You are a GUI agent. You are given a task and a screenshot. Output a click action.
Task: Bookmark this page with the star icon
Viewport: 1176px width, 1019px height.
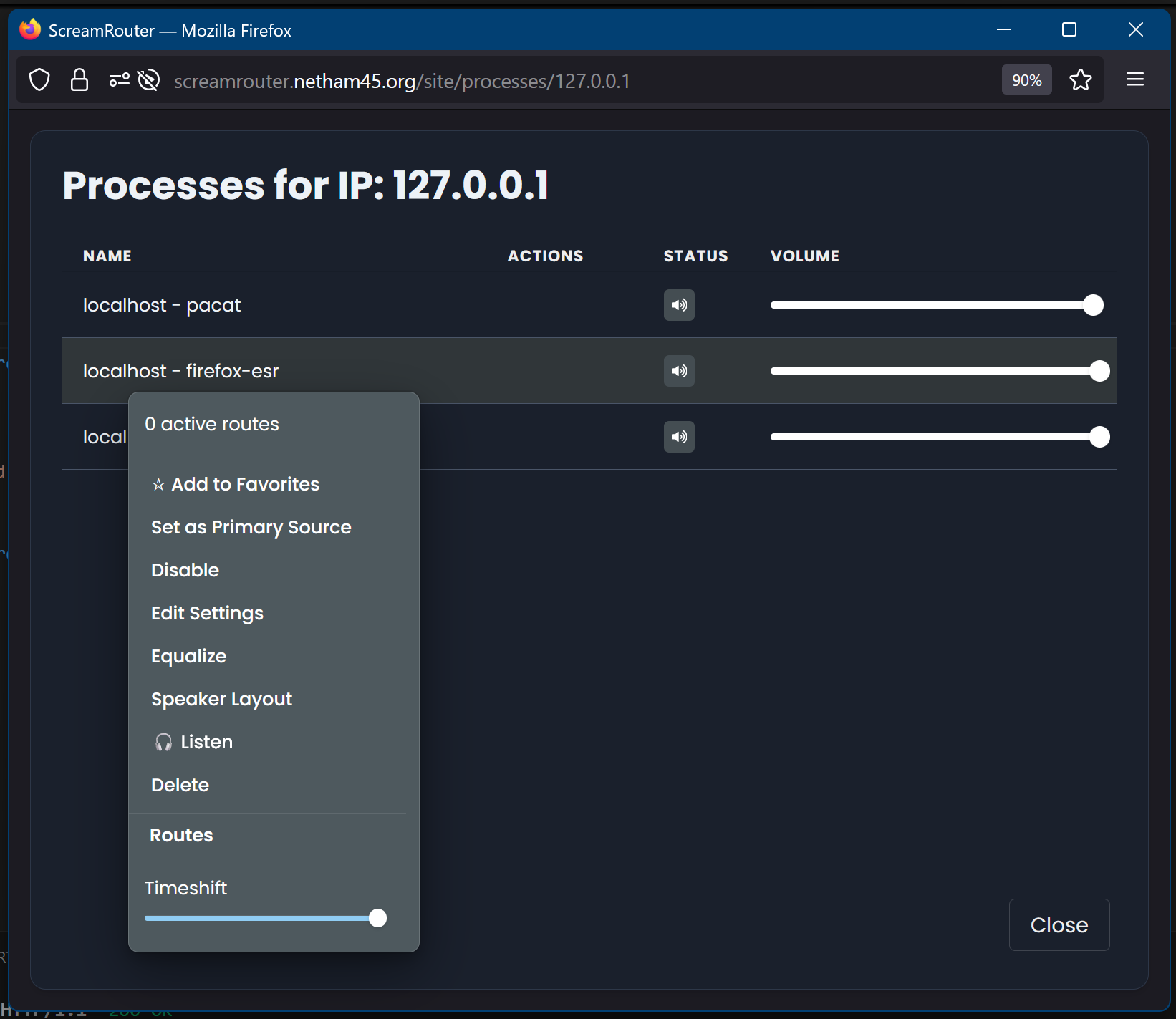pos(1080,80)
